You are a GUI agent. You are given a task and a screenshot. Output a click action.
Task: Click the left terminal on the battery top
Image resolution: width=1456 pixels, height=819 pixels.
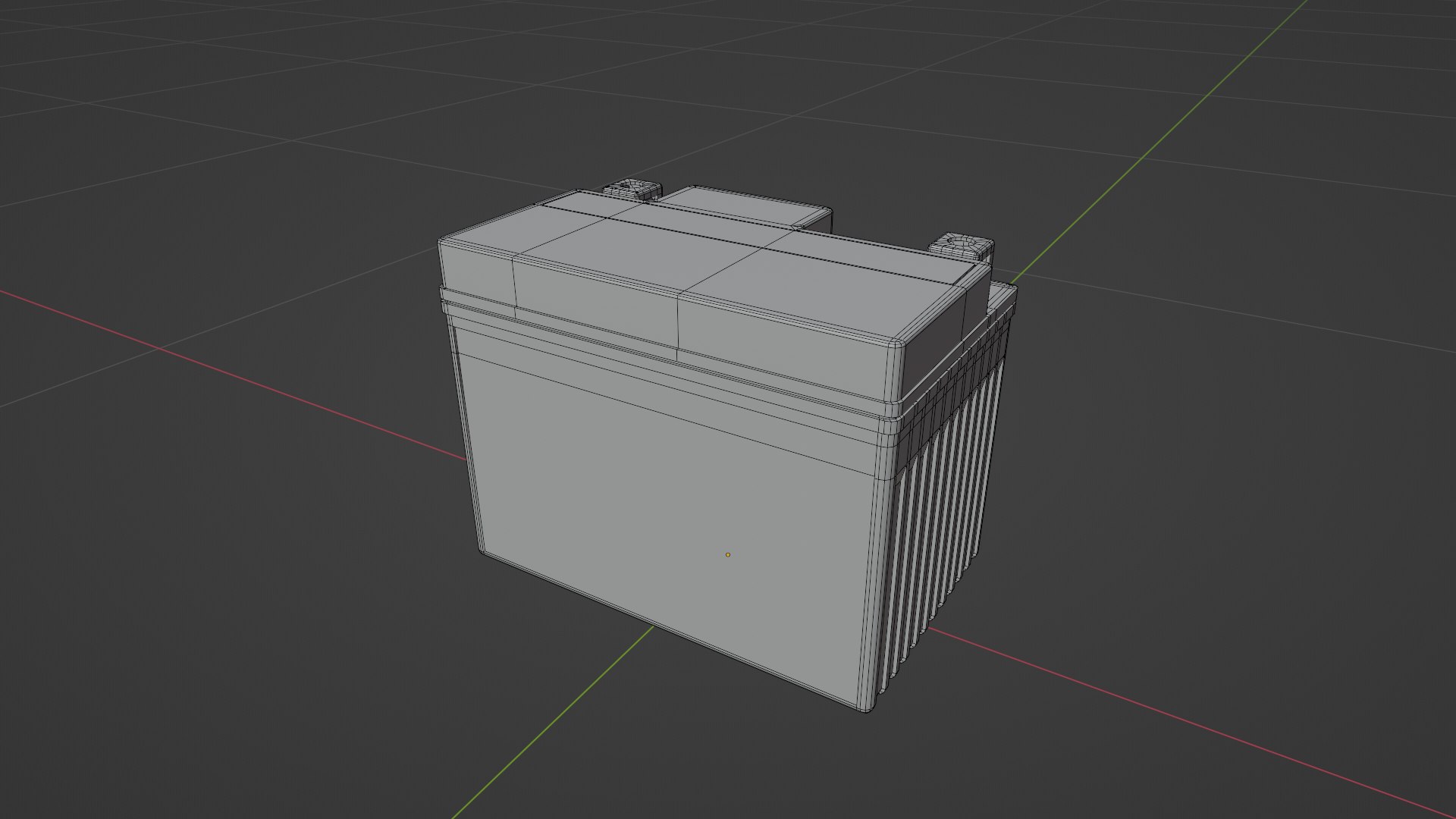point(633,190)
